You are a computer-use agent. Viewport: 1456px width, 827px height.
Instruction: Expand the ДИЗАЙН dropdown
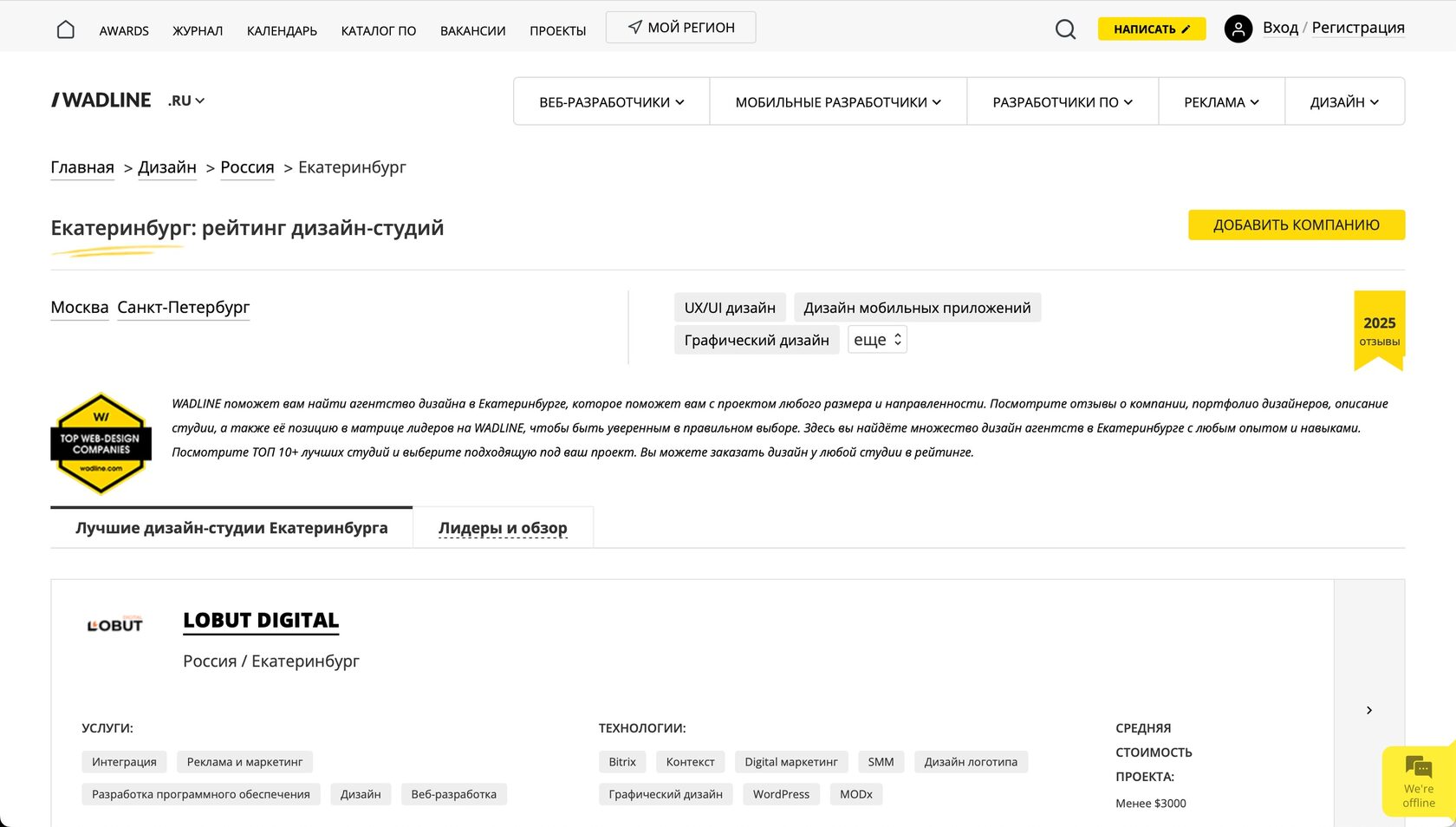(x=1344, y=101)
